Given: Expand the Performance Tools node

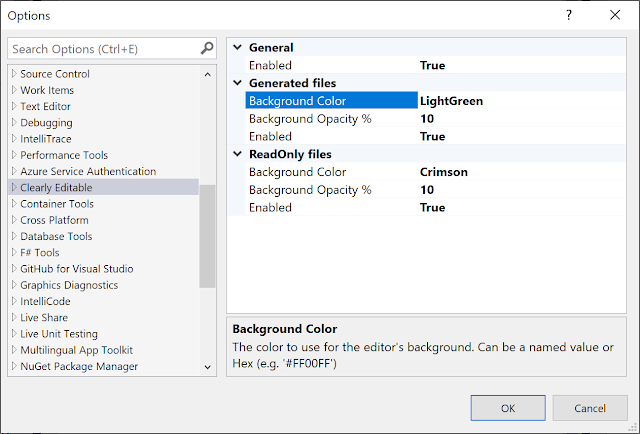Looking at the screenshot, I should [14, 155].
